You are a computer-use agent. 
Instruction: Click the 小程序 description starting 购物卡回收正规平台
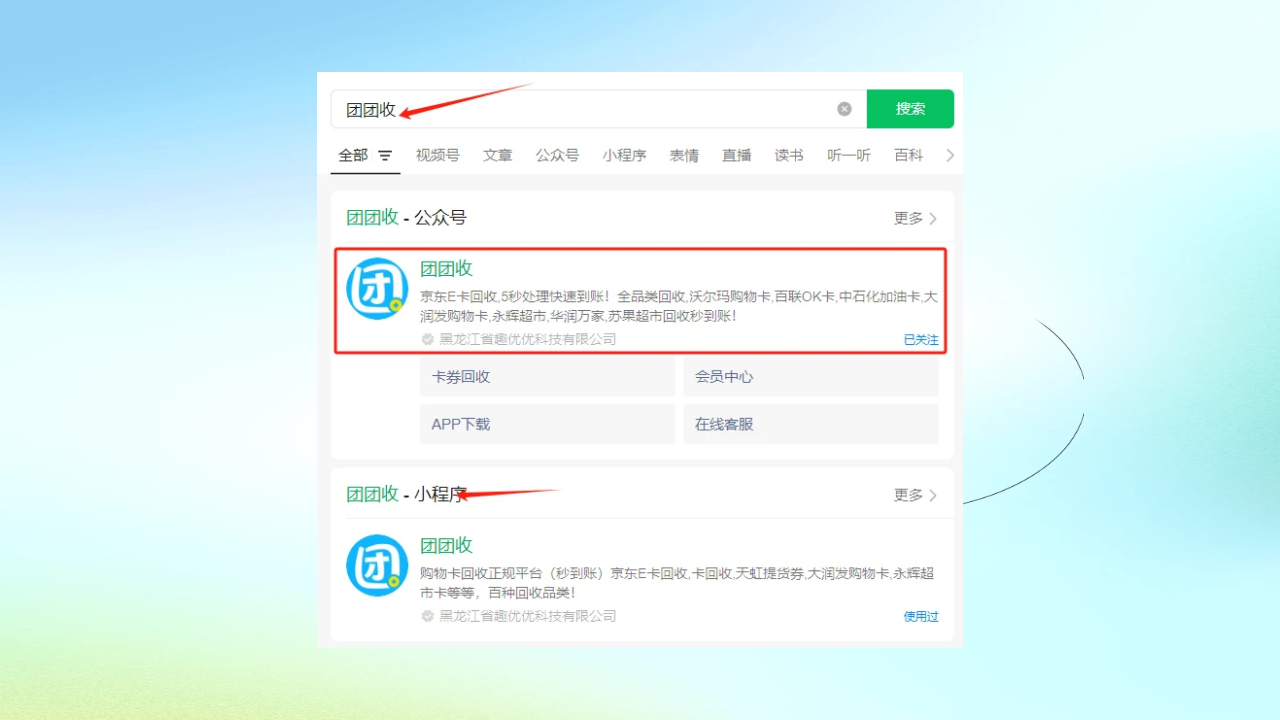pyautogui.click(x=677, y=583)
